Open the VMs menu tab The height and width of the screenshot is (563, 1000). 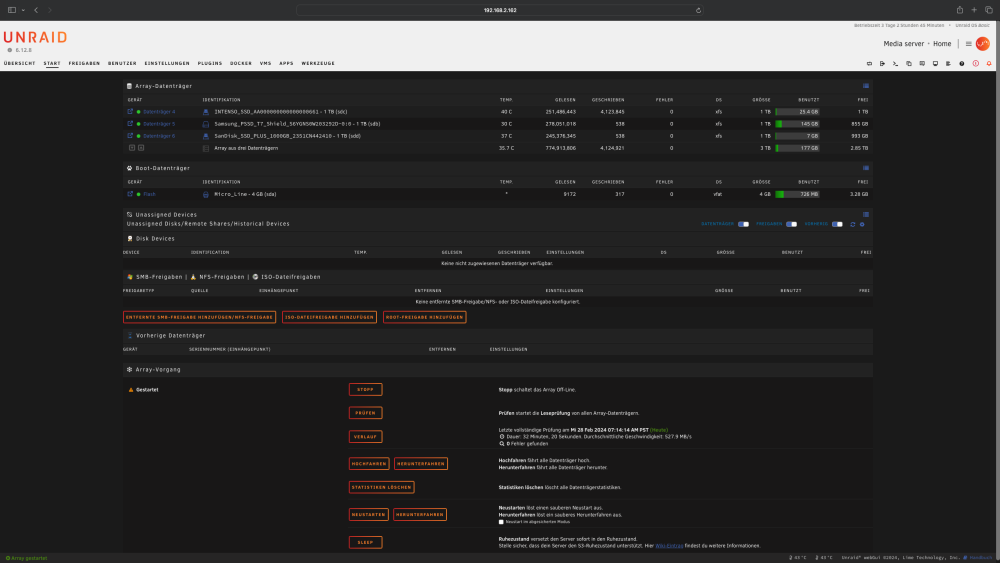[265, 64]
